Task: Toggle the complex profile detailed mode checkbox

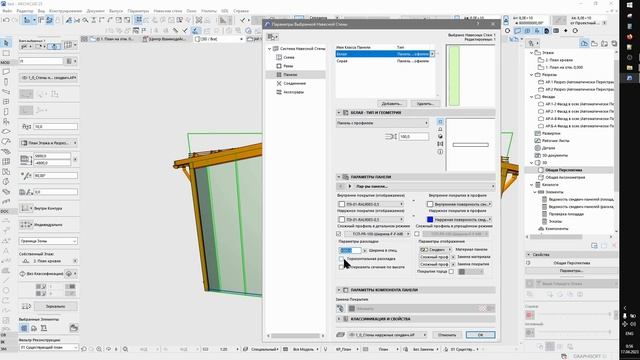Action: tap(339, 234)
